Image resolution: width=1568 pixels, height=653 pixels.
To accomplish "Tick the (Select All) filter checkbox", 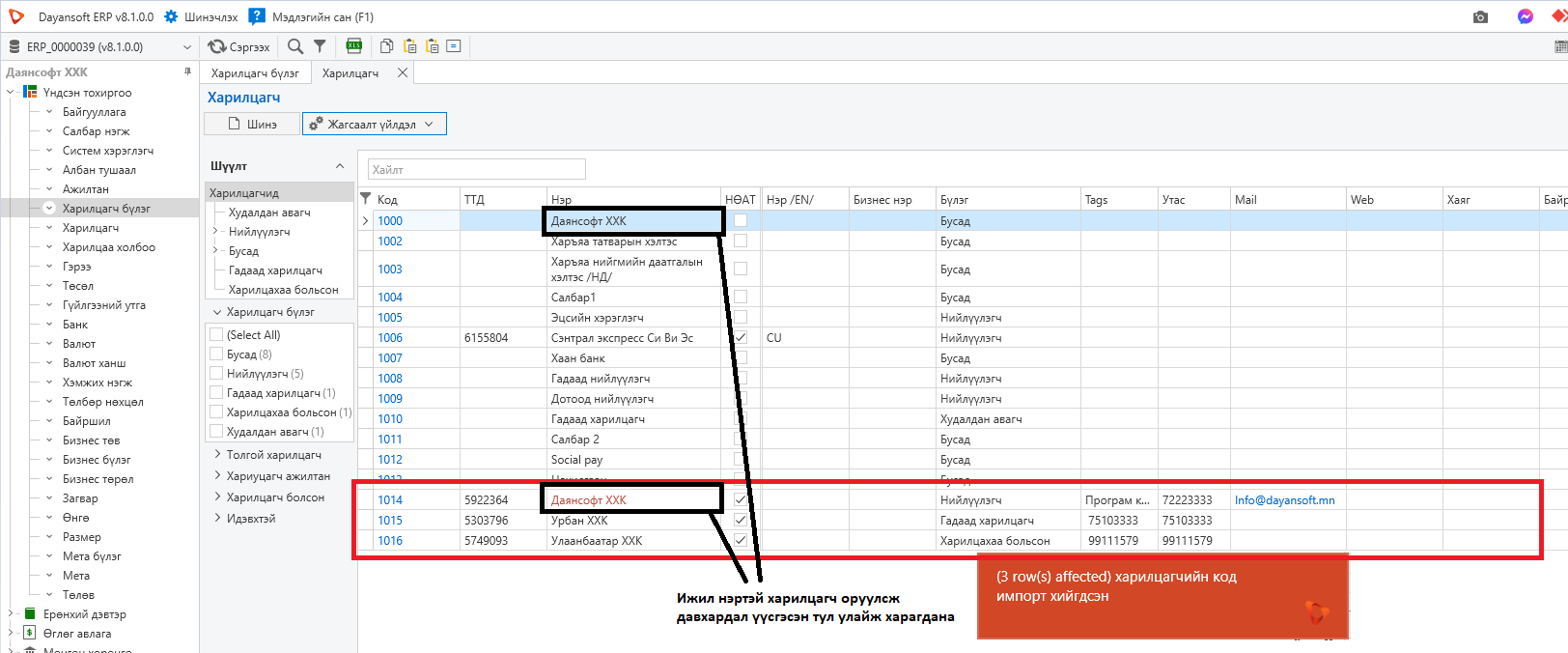I will (x=216, y=335).
